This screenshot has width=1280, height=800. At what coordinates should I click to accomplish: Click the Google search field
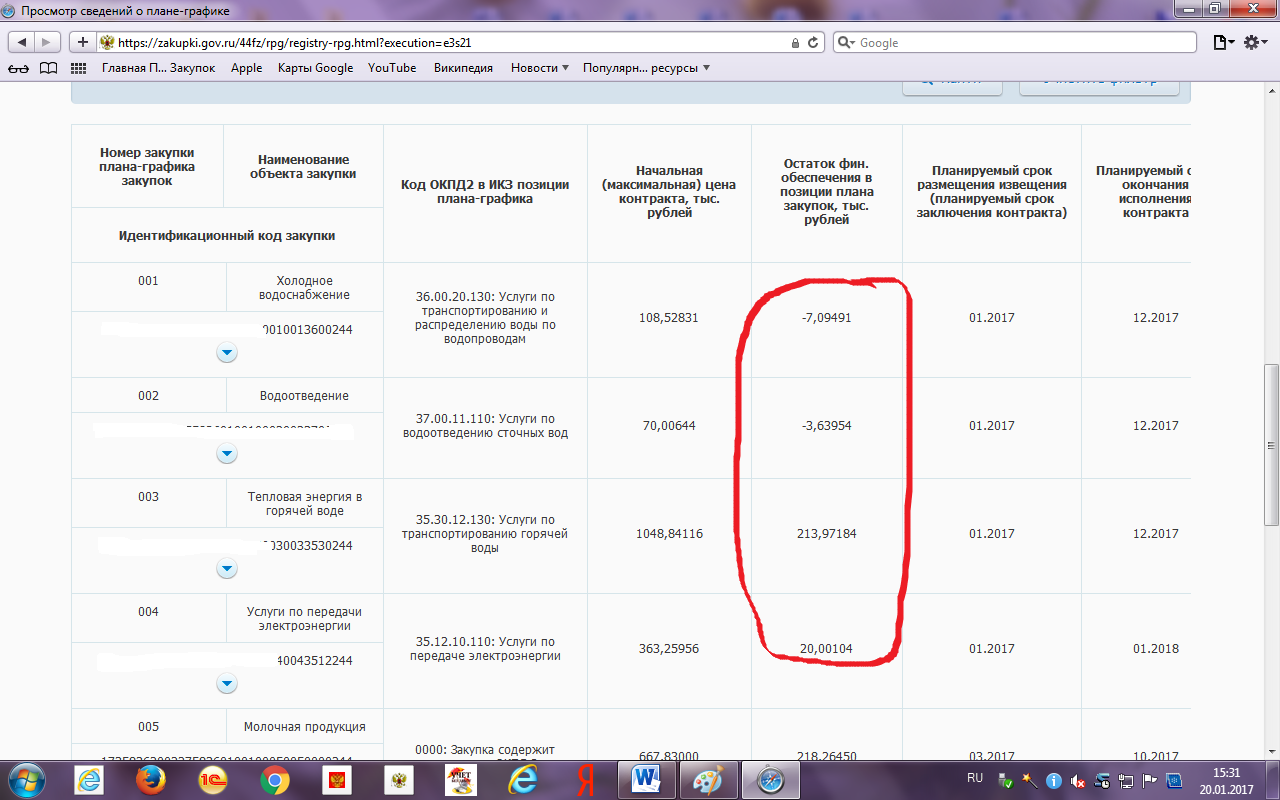tap(1020, 43)
